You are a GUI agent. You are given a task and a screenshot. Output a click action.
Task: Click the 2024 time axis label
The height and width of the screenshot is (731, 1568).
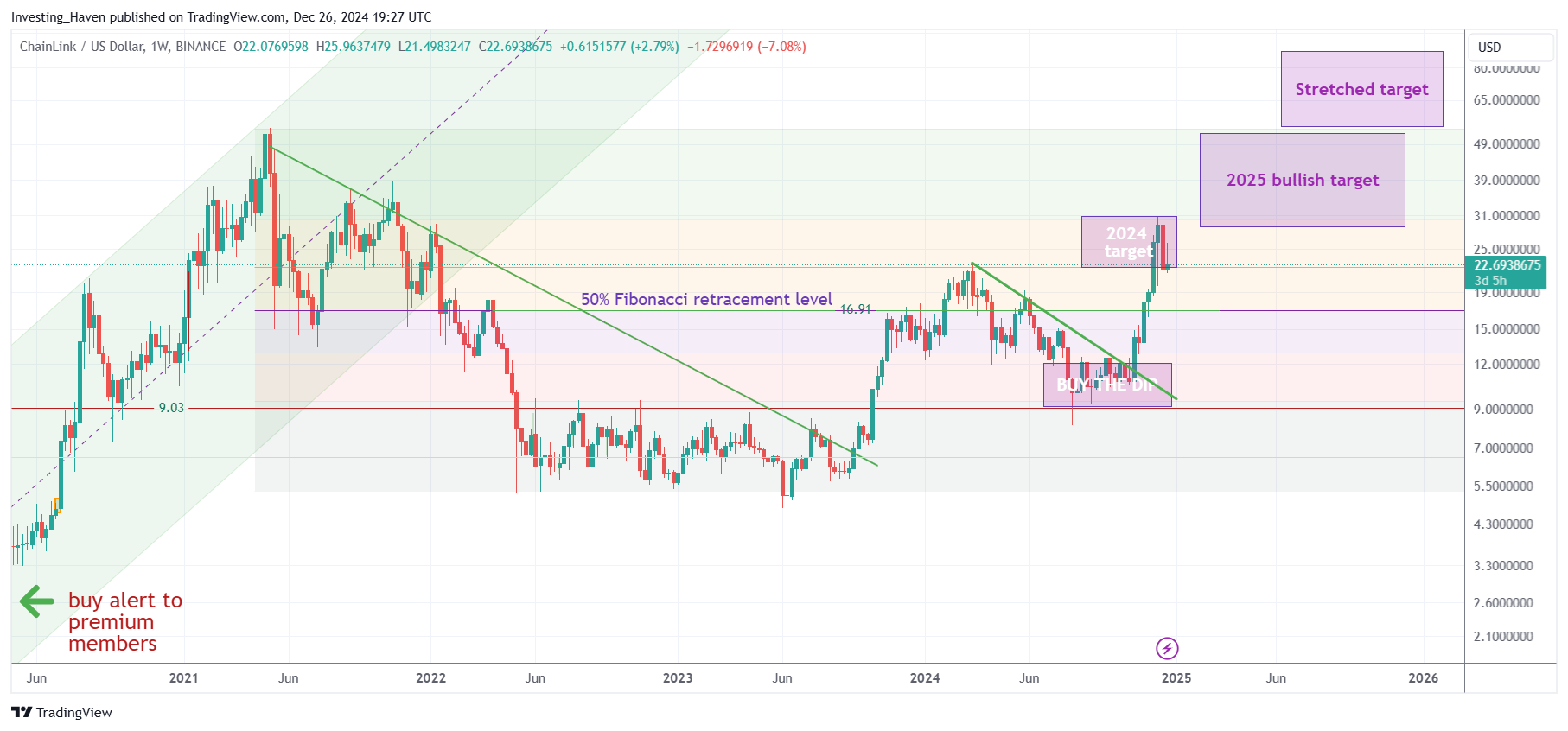pyautogui.click(x=925, y=677)
